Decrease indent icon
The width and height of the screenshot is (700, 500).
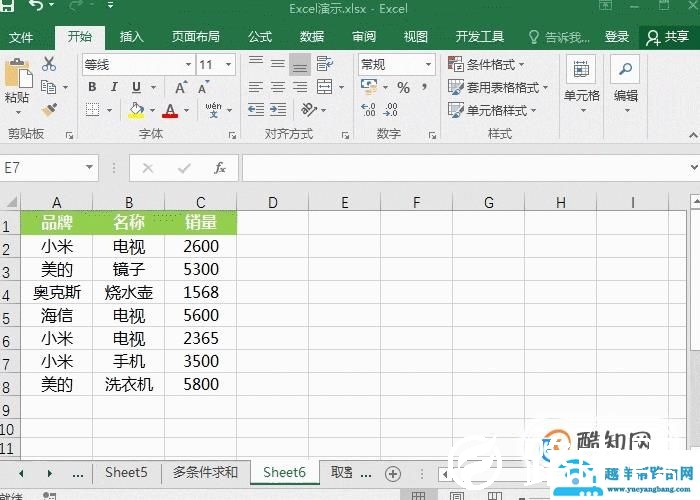(256, 109)
